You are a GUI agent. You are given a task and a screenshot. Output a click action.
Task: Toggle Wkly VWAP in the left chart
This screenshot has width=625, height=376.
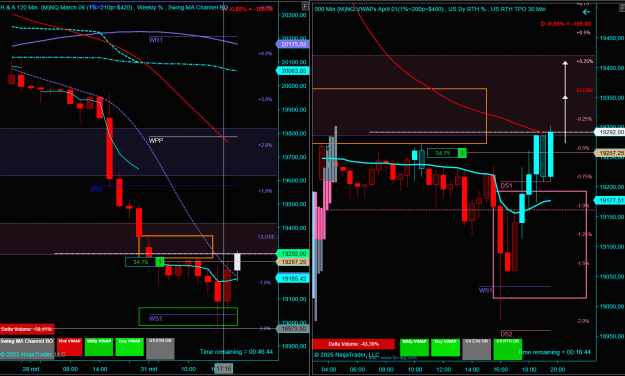[99, 346]
